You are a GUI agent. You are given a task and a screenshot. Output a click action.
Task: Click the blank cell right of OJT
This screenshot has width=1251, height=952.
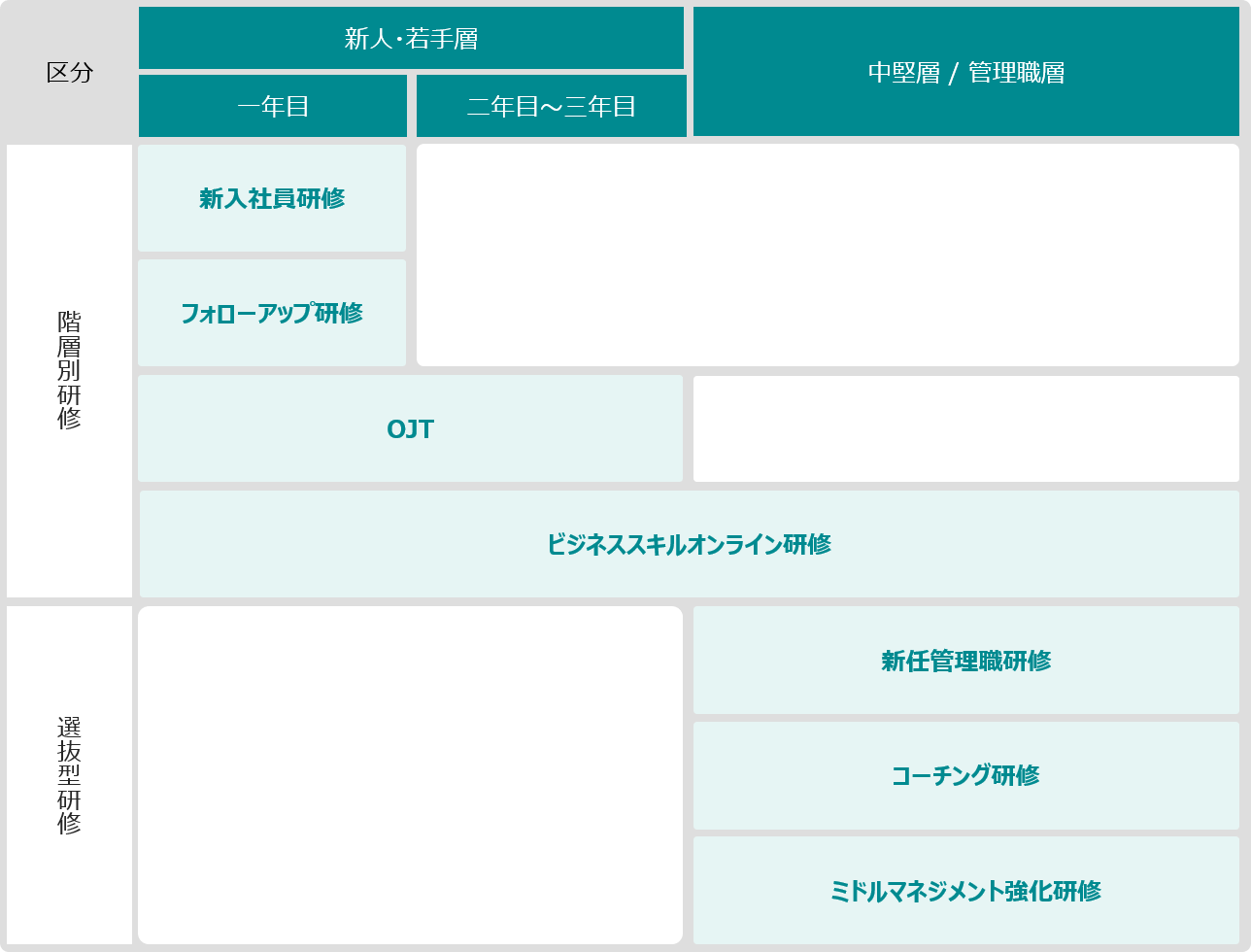tap(966, 428)
